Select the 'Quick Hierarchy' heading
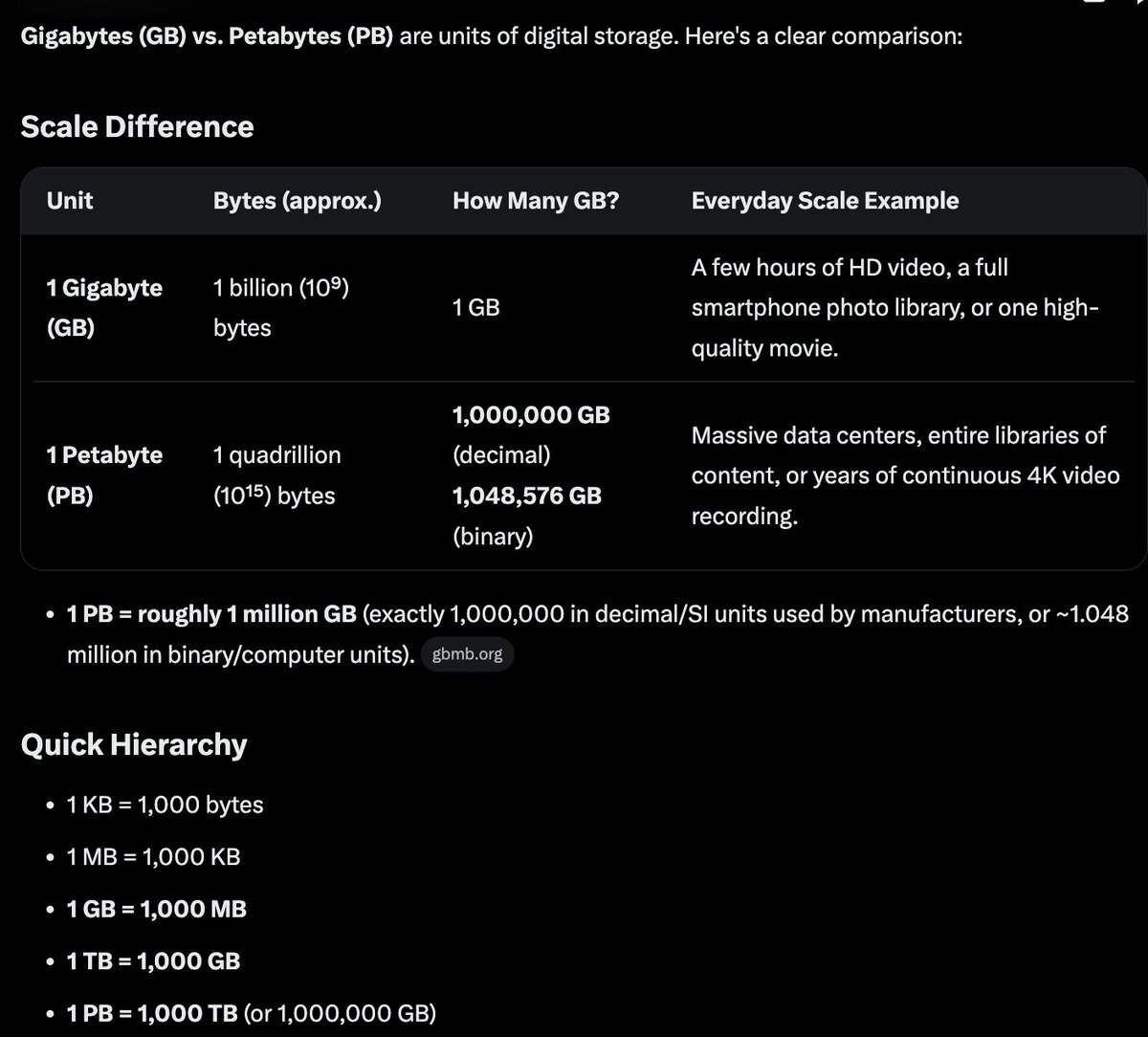This screenshot has height=1037, width=1148. (x=134, y=744)
